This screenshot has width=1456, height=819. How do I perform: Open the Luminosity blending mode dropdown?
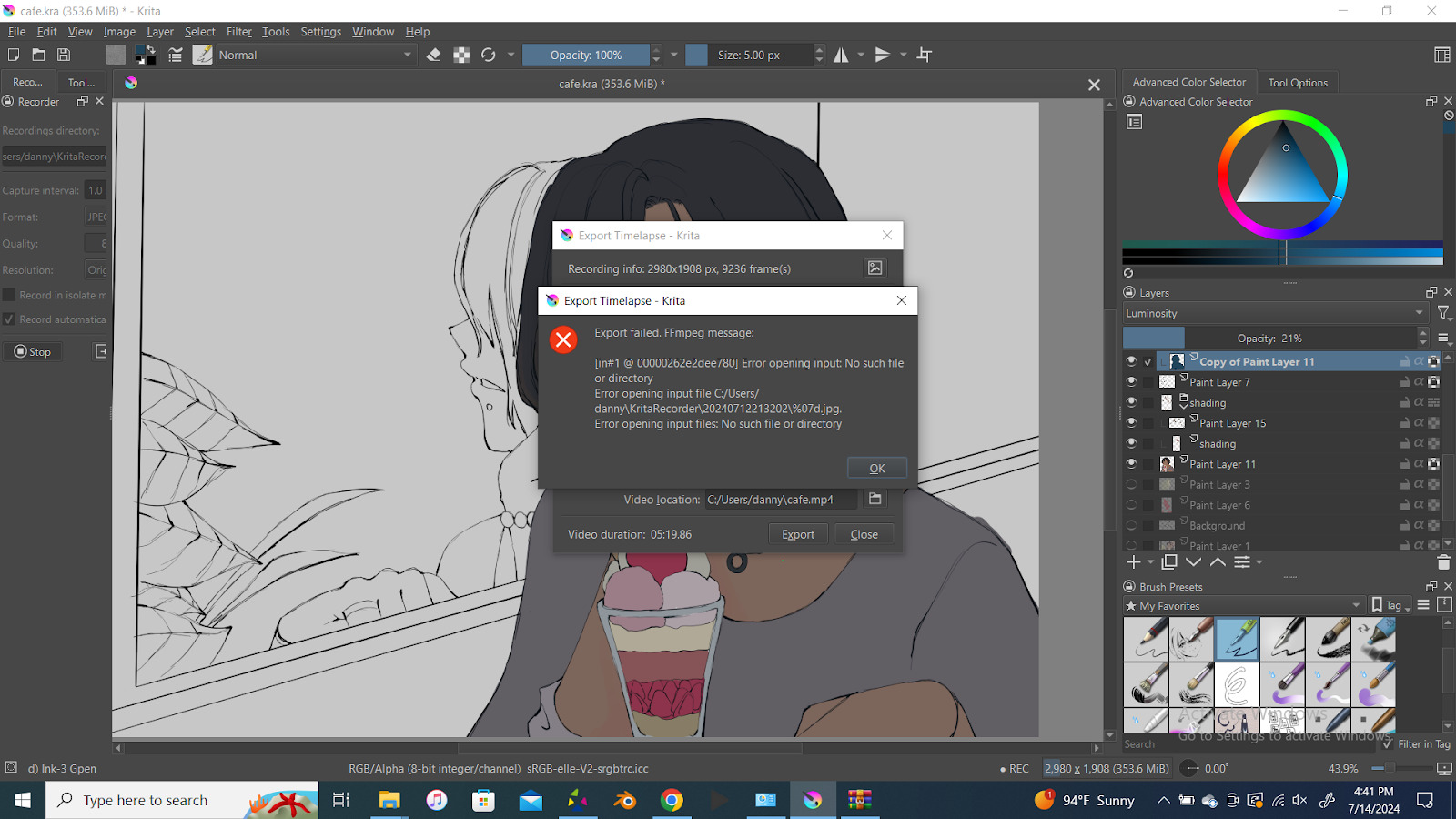[1274, 313]
